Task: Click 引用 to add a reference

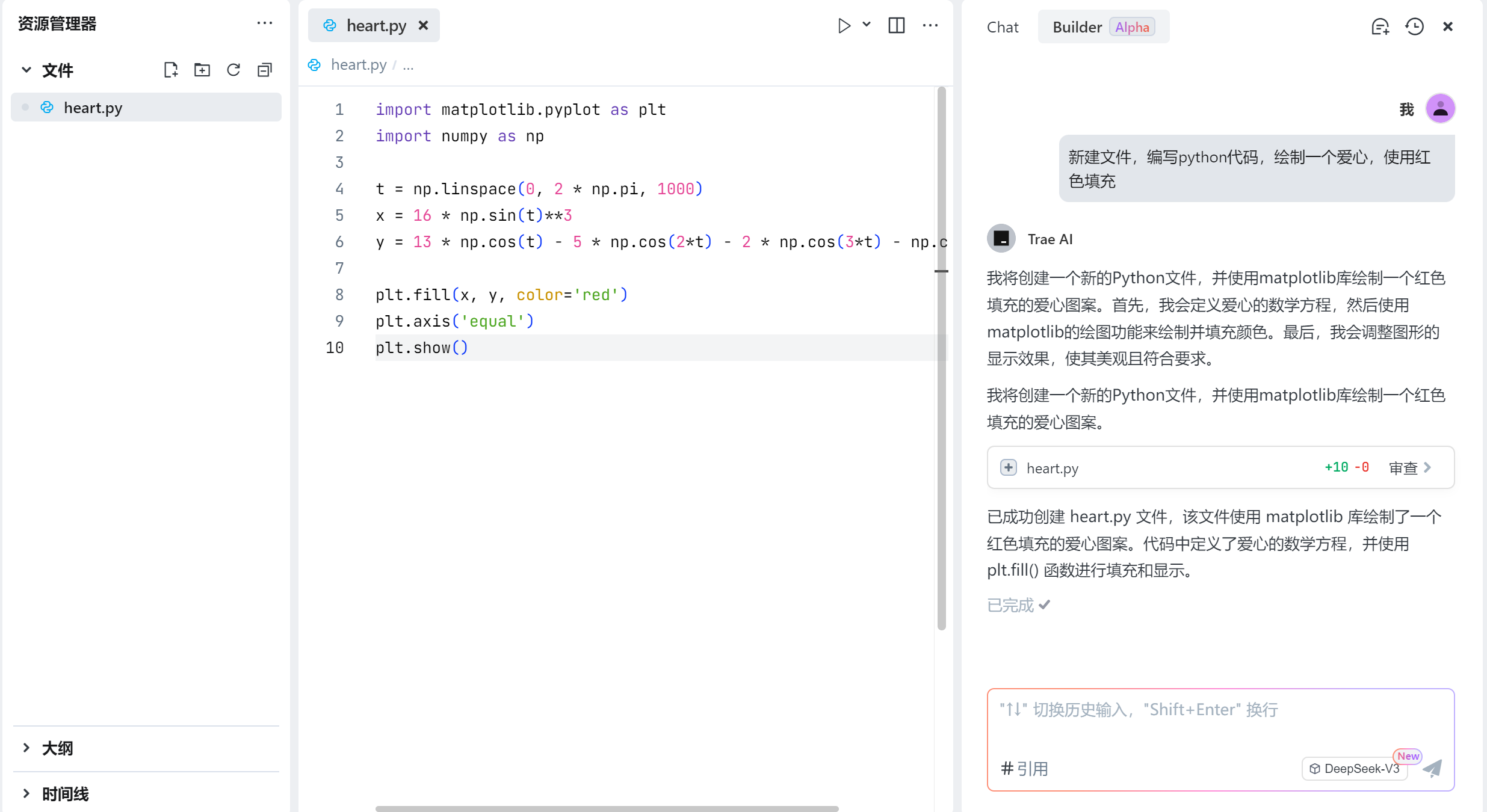Action: (x=1025, y=769)
